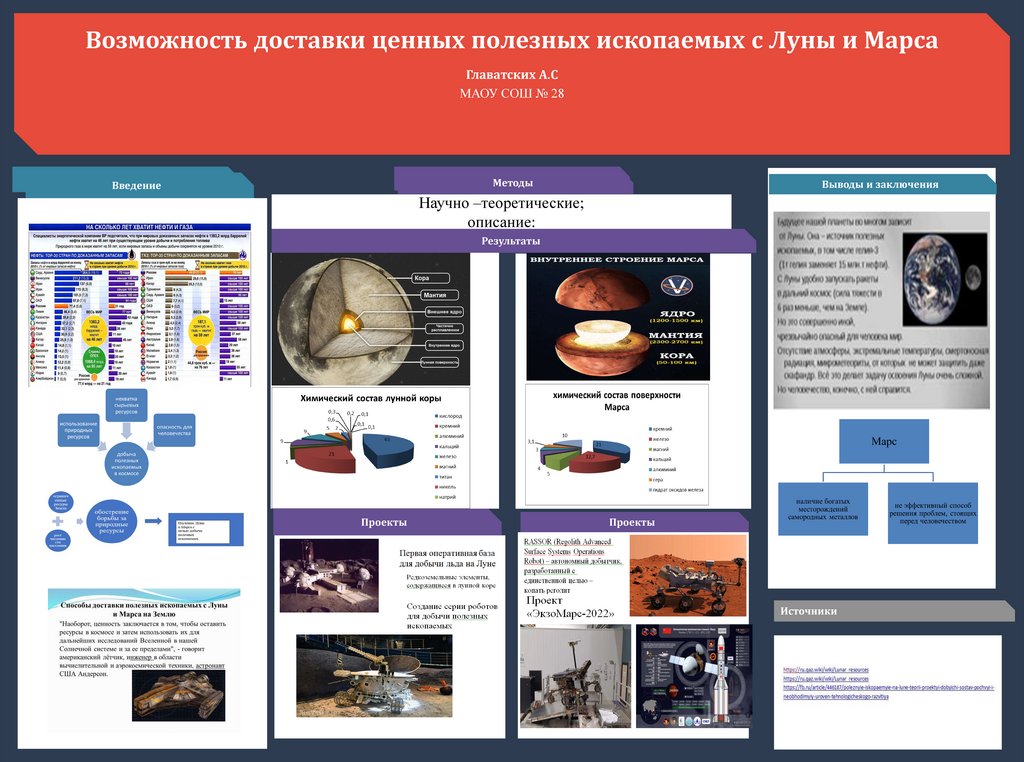Screen dimensions: 1024x762
Task: Select the 'Результаты' section header
Action: 511,241
